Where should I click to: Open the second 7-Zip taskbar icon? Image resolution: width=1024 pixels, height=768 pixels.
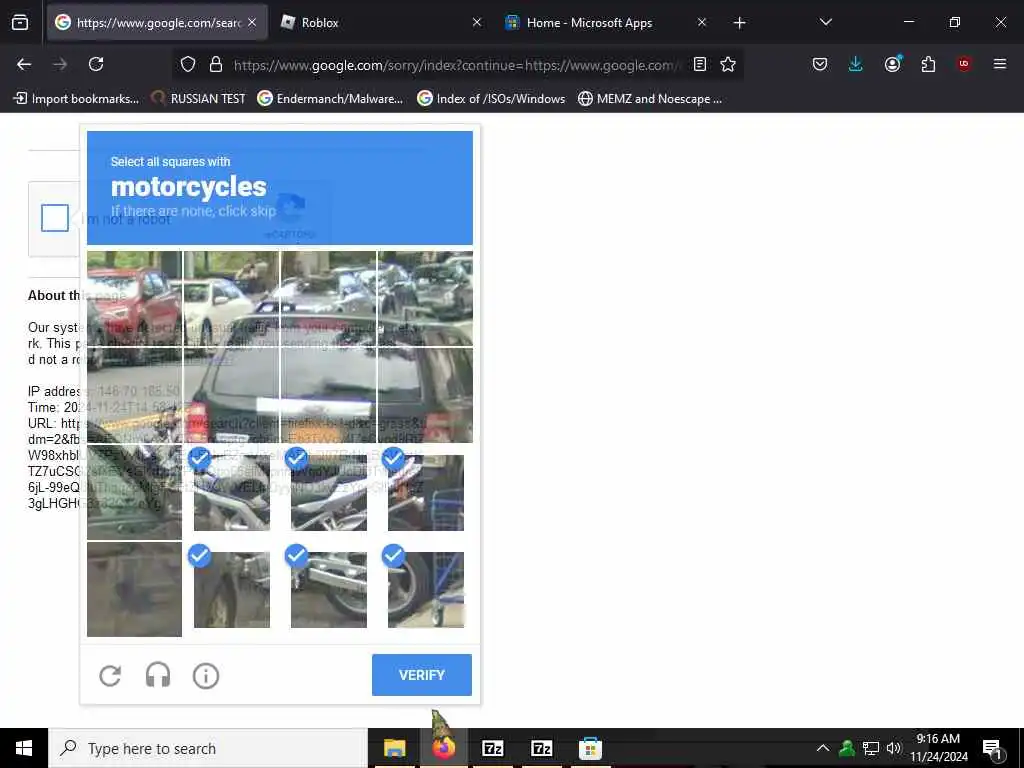point(541,748)
